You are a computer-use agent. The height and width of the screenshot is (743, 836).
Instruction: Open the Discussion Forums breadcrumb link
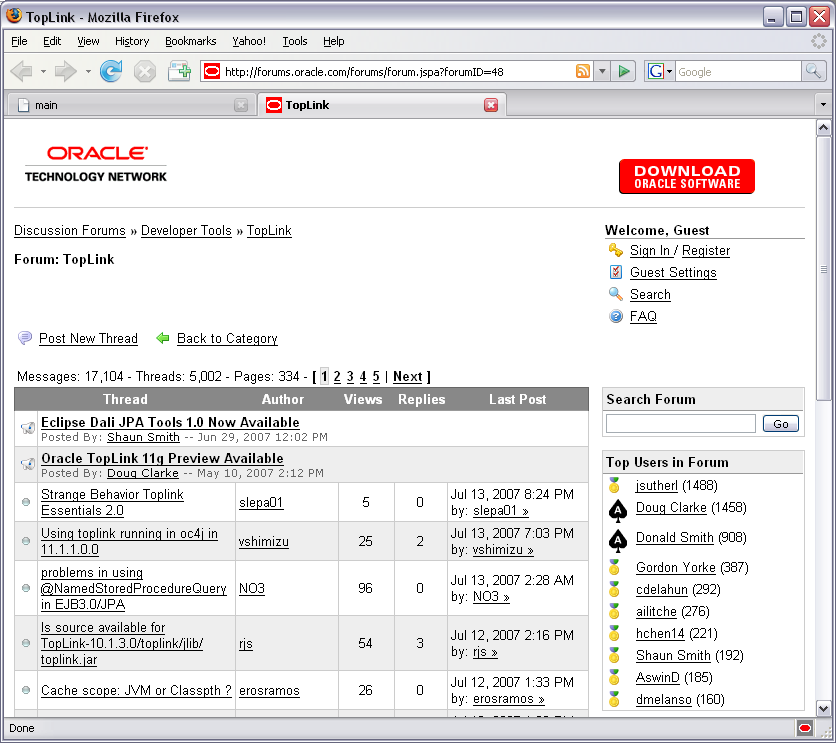click(70, 230)
